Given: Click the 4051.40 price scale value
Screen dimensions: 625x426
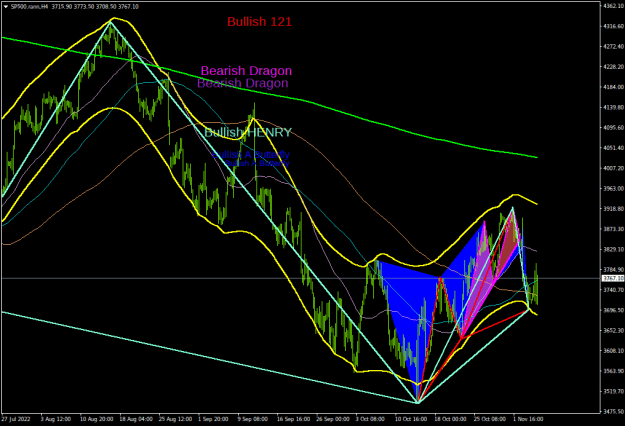Looking at the screenshot, I should (613, 148).
